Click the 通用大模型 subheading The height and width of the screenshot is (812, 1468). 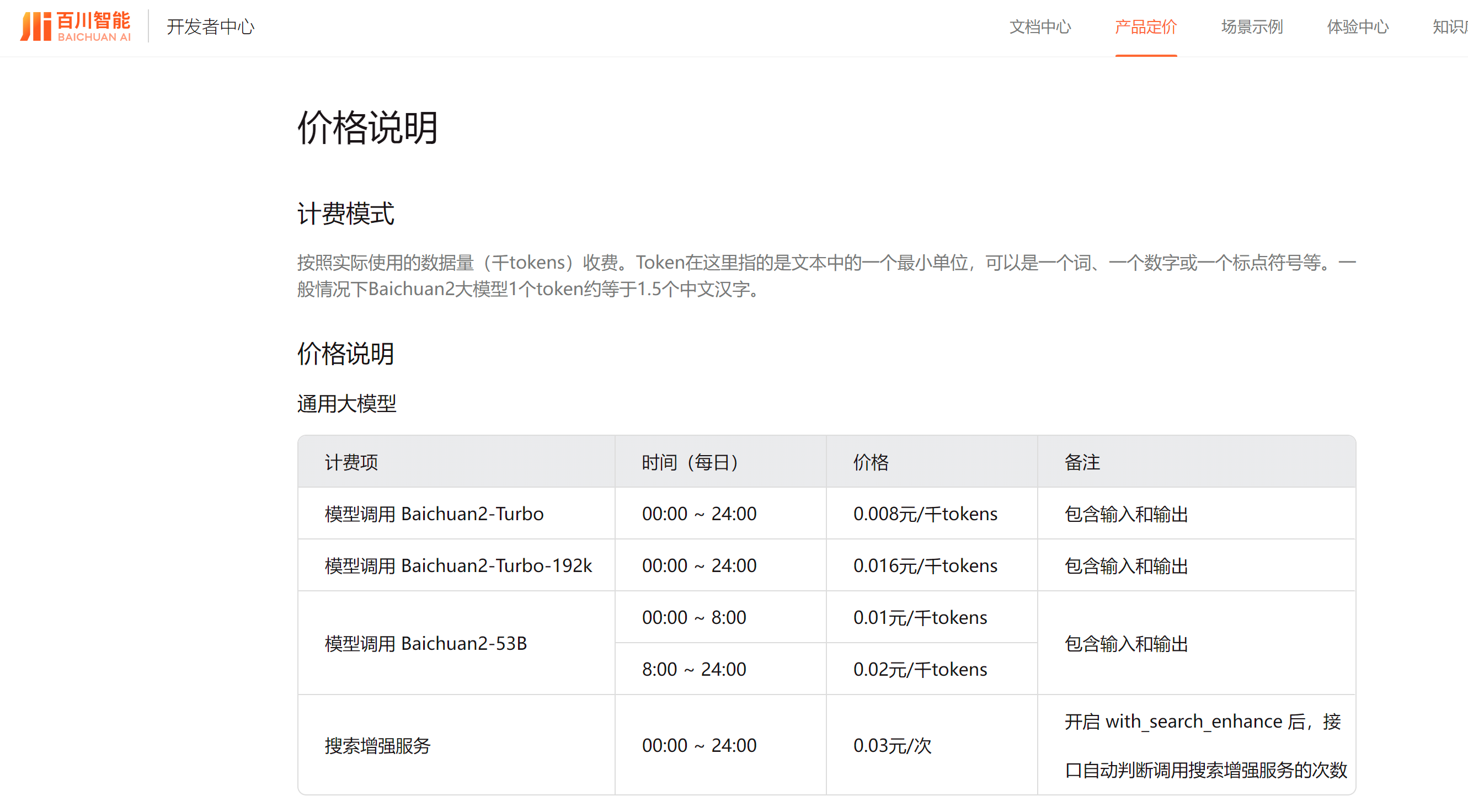[x=346, y=403]
